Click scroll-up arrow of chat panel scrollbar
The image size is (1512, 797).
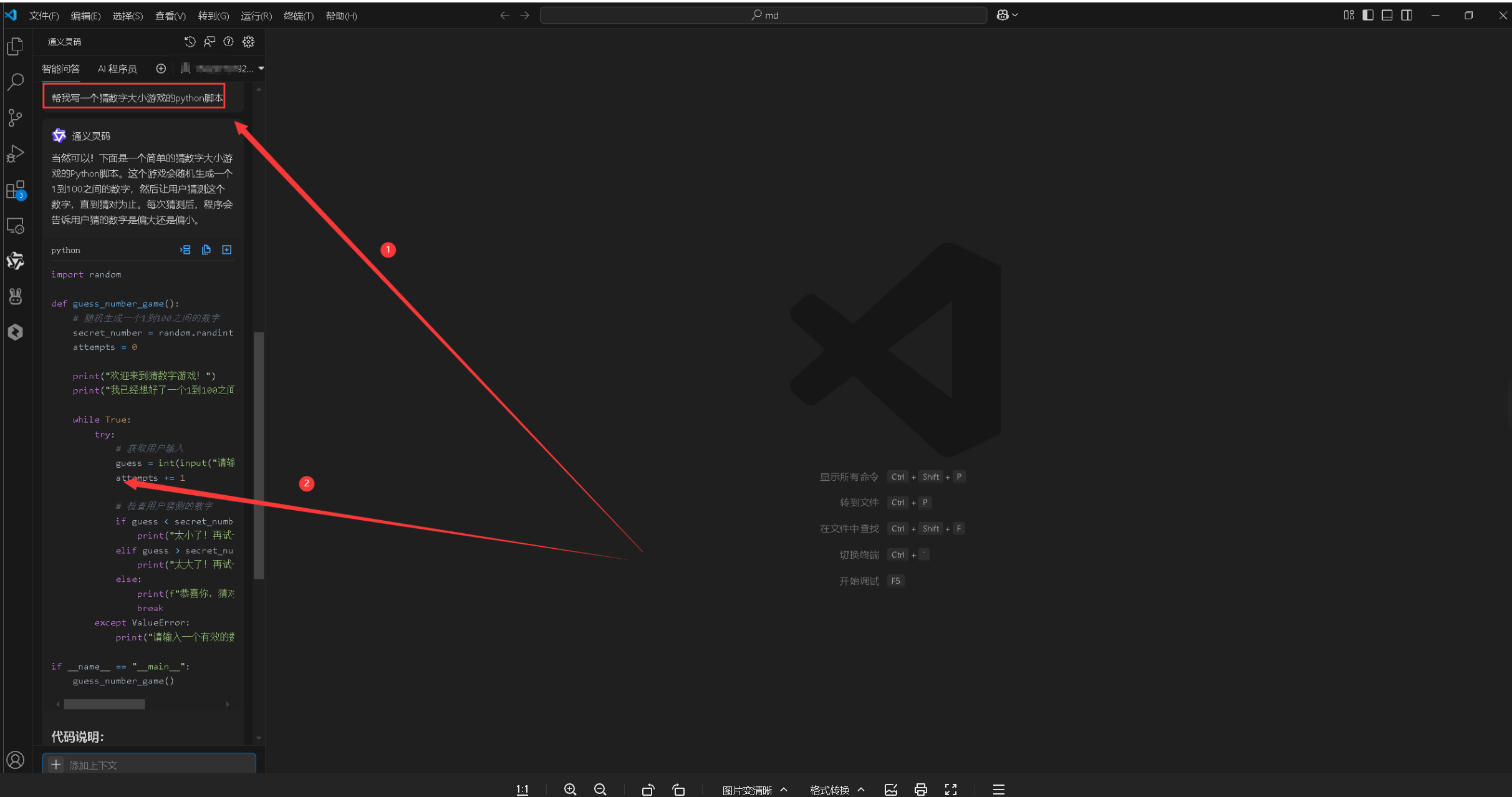259,90
